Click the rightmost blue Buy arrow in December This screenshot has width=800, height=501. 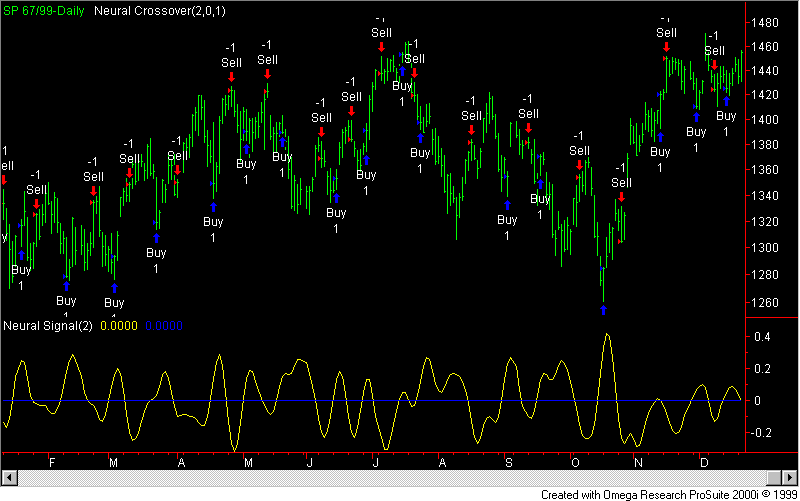(x=727, y=99)
